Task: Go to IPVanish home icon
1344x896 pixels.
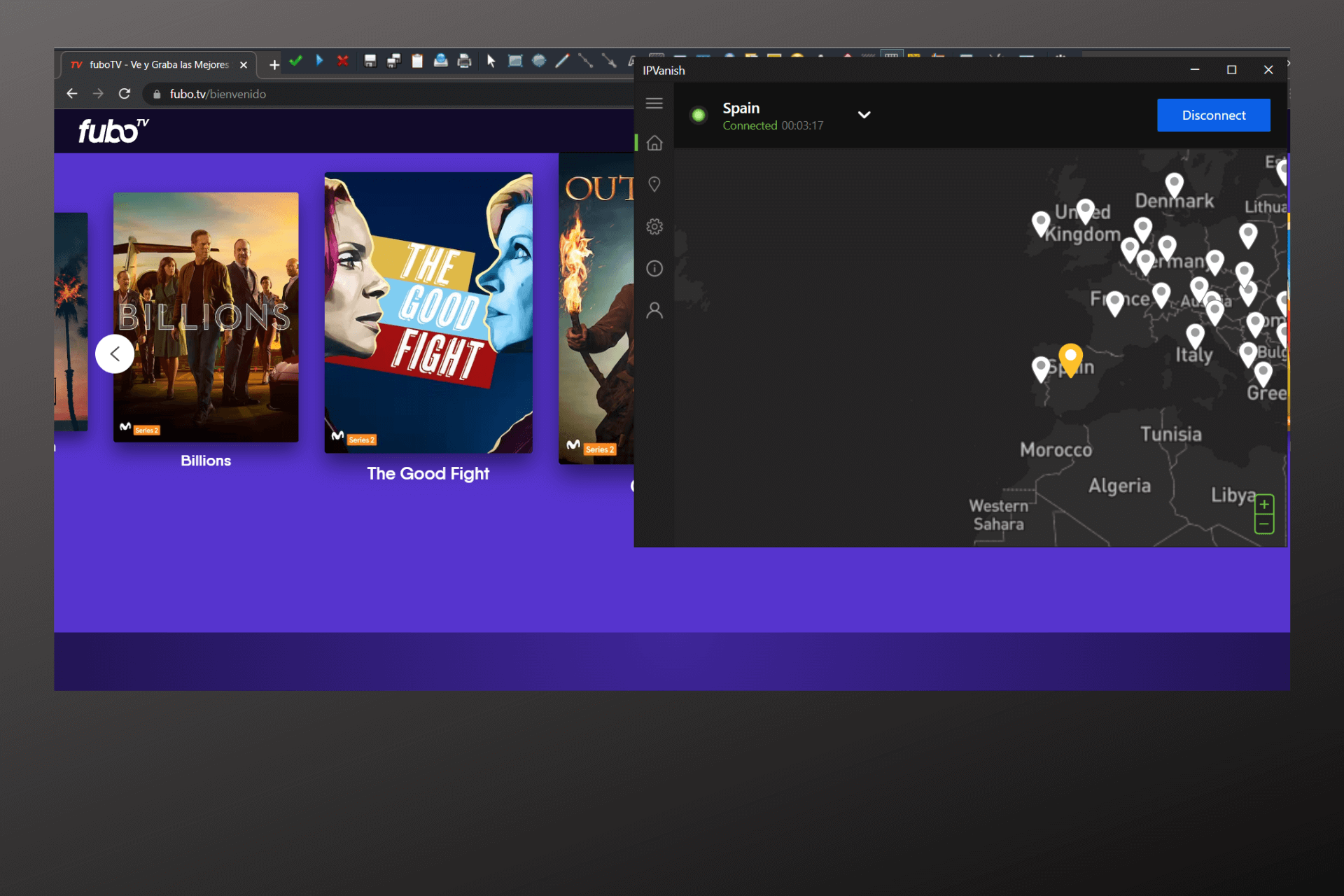Action: coord(654,143)
